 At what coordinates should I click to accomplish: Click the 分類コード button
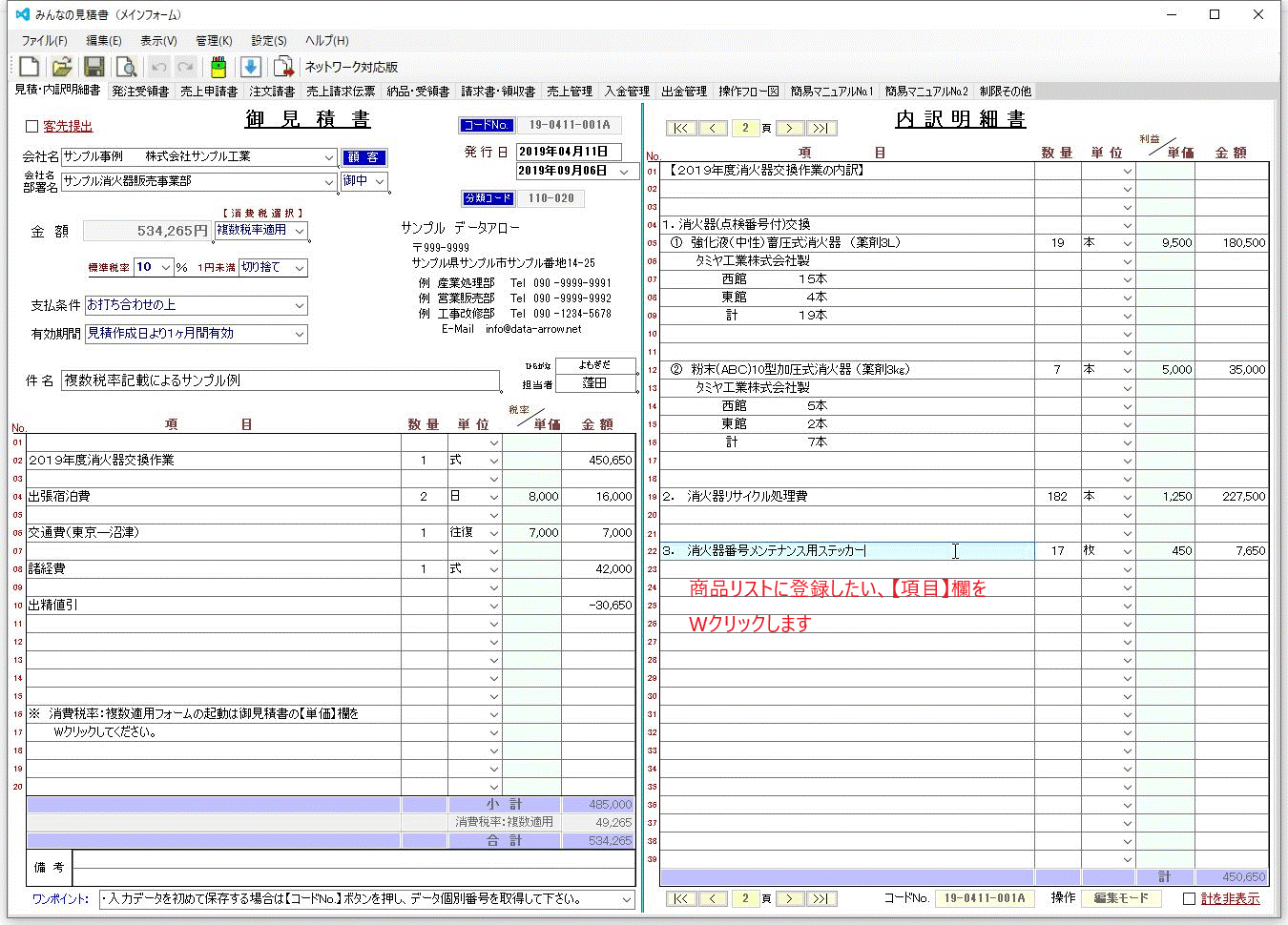(488, 199)
